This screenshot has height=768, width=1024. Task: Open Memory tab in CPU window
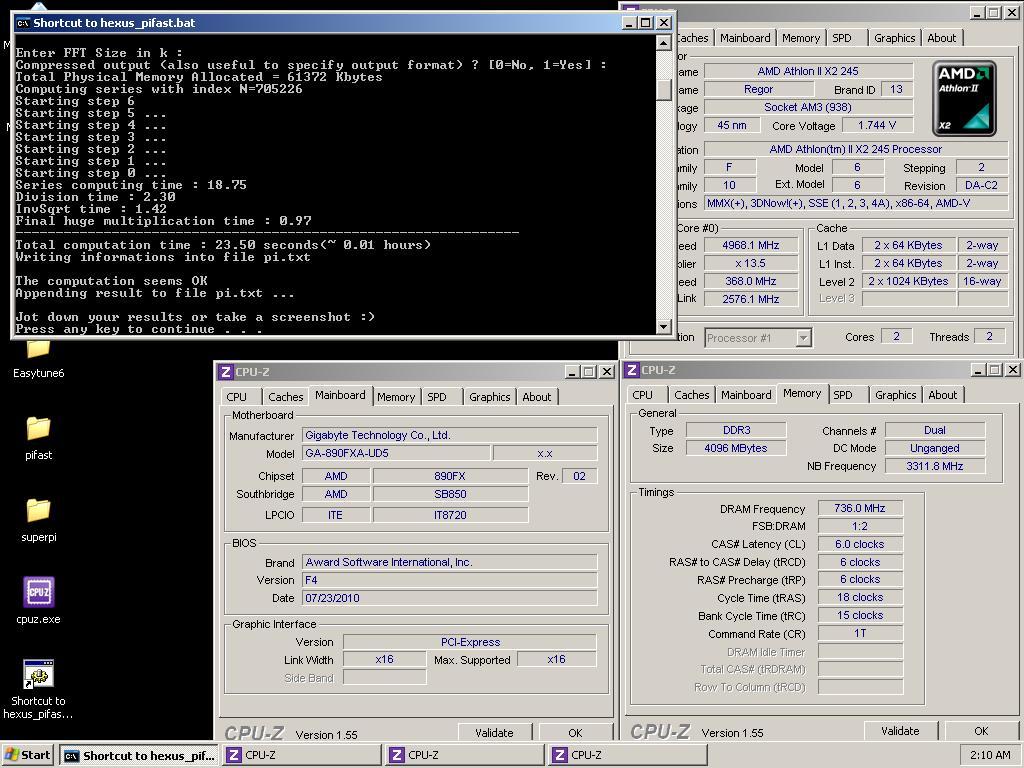[x=801, y=38]
